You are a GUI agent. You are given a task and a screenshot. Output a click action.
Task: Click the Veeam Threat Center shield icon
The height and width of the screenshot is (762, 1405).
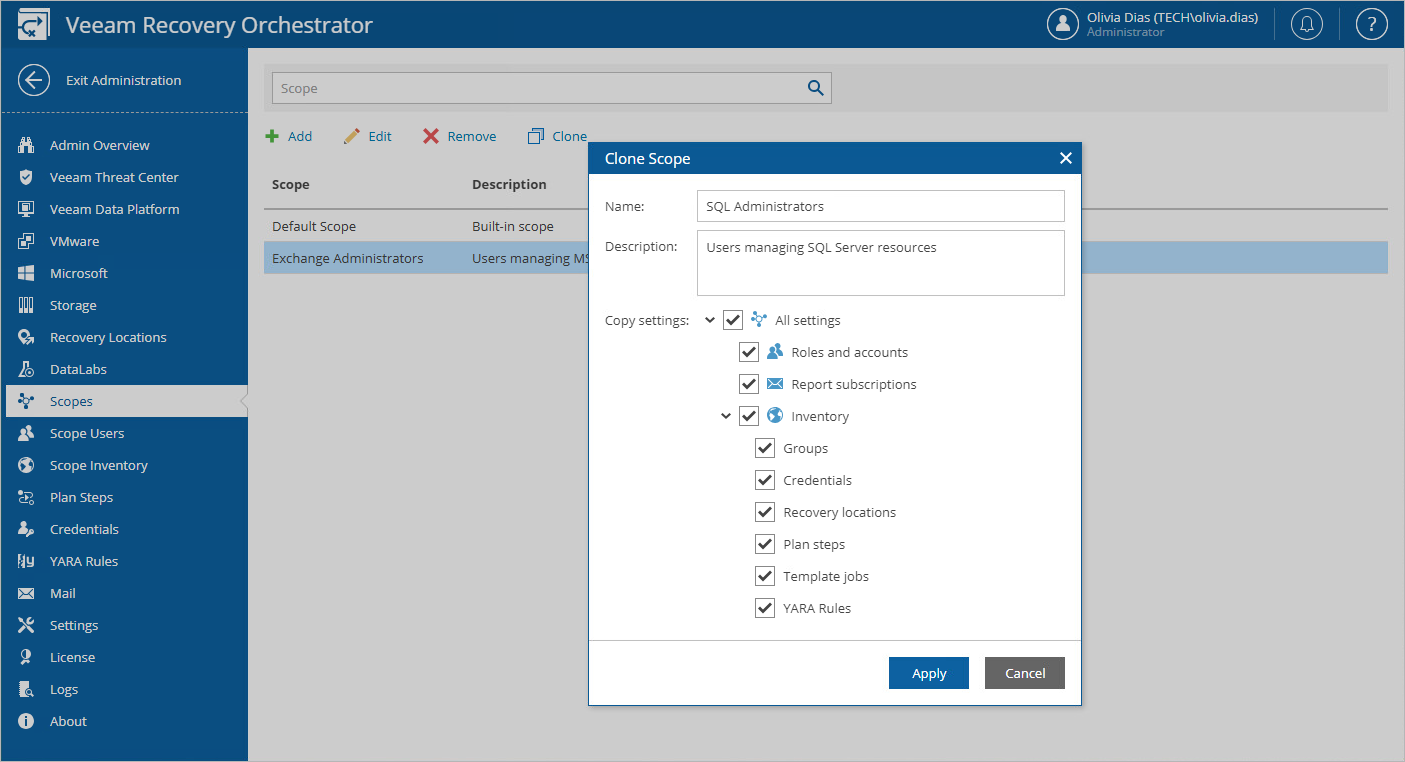click(x=27, y=177)
